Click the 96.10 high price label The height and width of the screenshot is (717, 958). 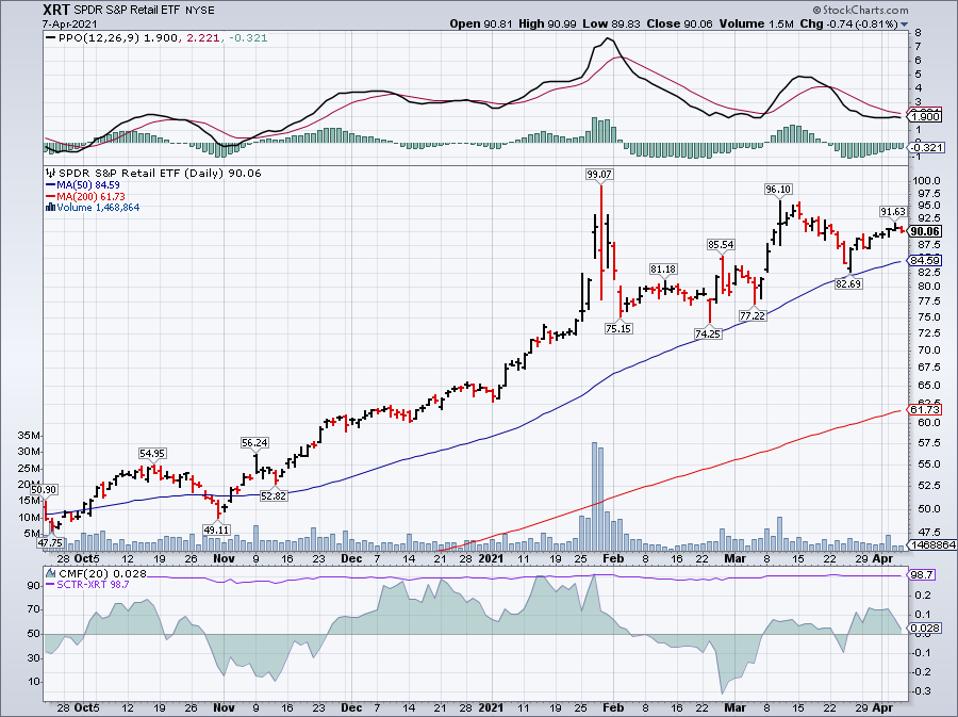pyautogui.click(x=778, y=189)
